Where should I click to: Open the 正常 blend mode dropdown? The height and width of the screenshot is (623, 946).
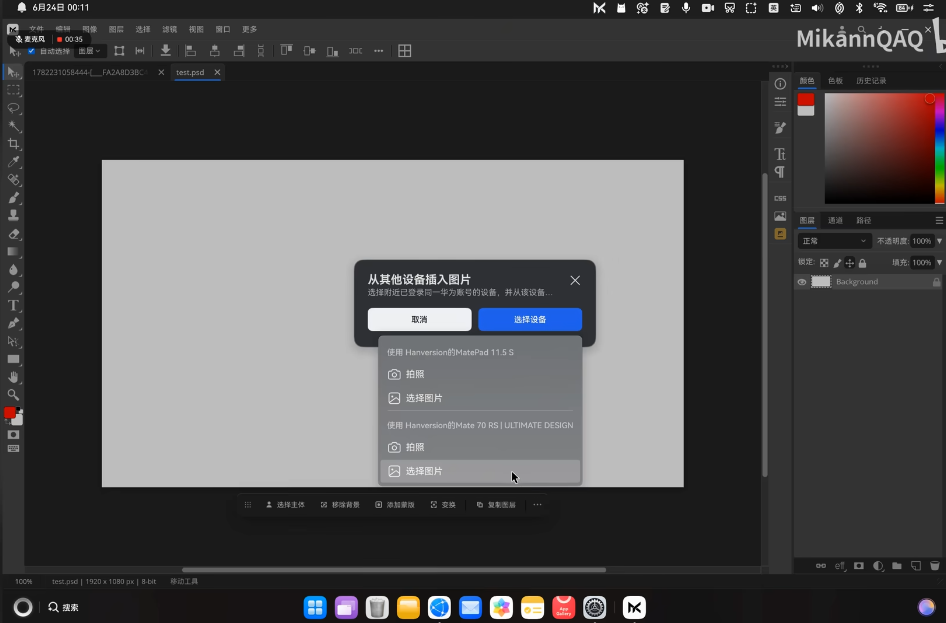(834, 241)
